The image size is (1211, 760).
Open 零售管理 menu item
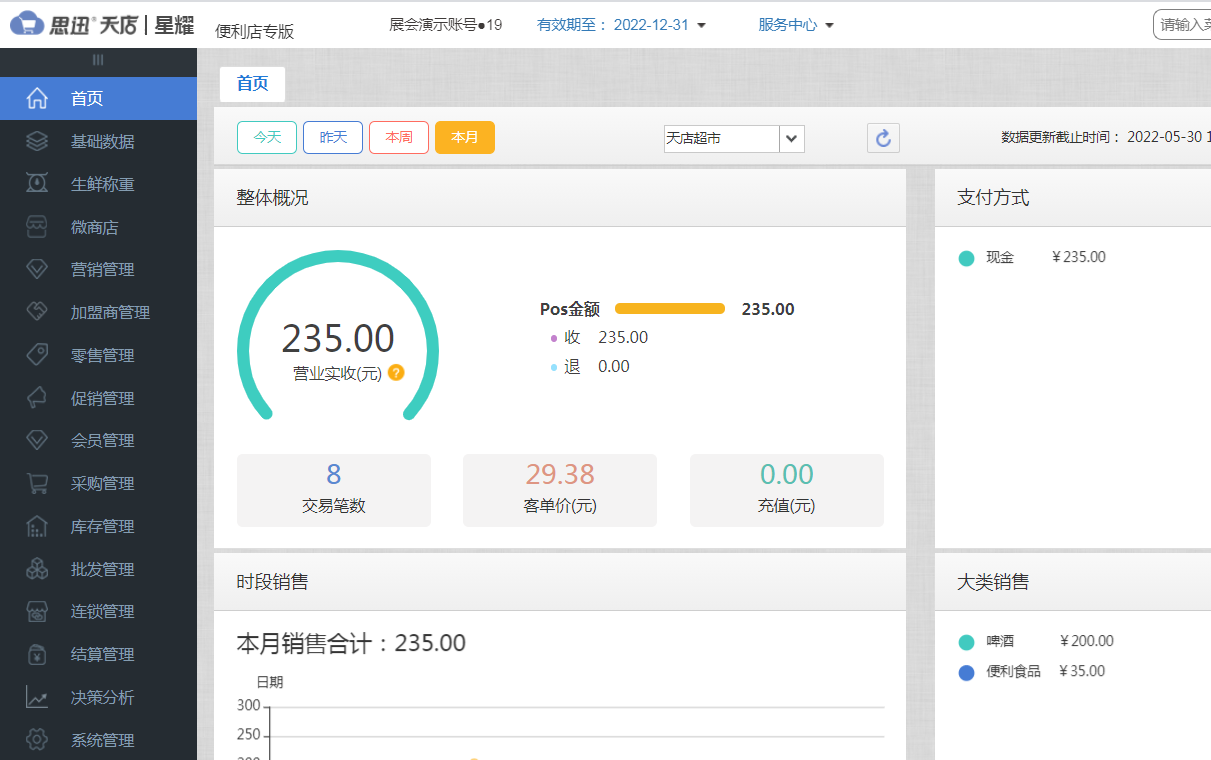click(x=98, y=355)
